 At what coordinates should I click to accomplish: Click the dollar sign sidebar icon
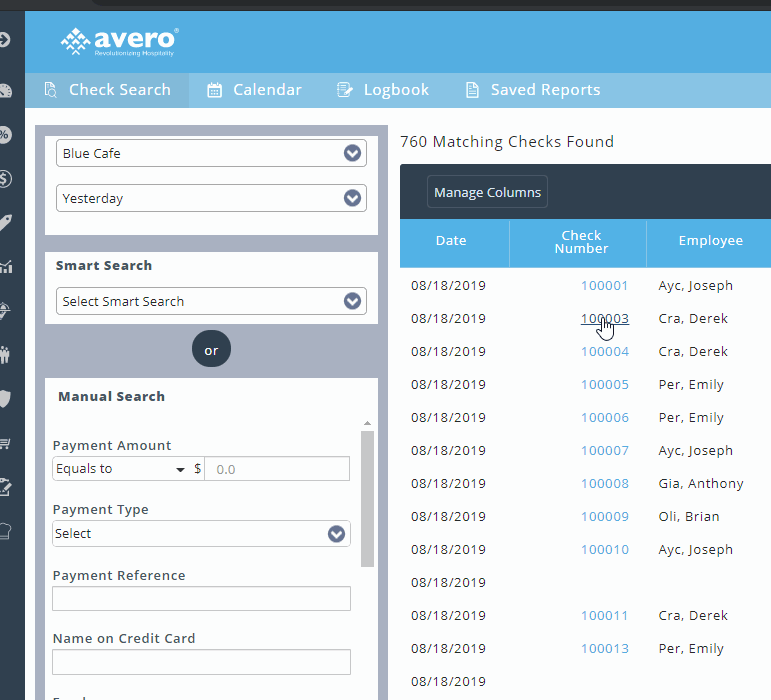coord(5,179)
